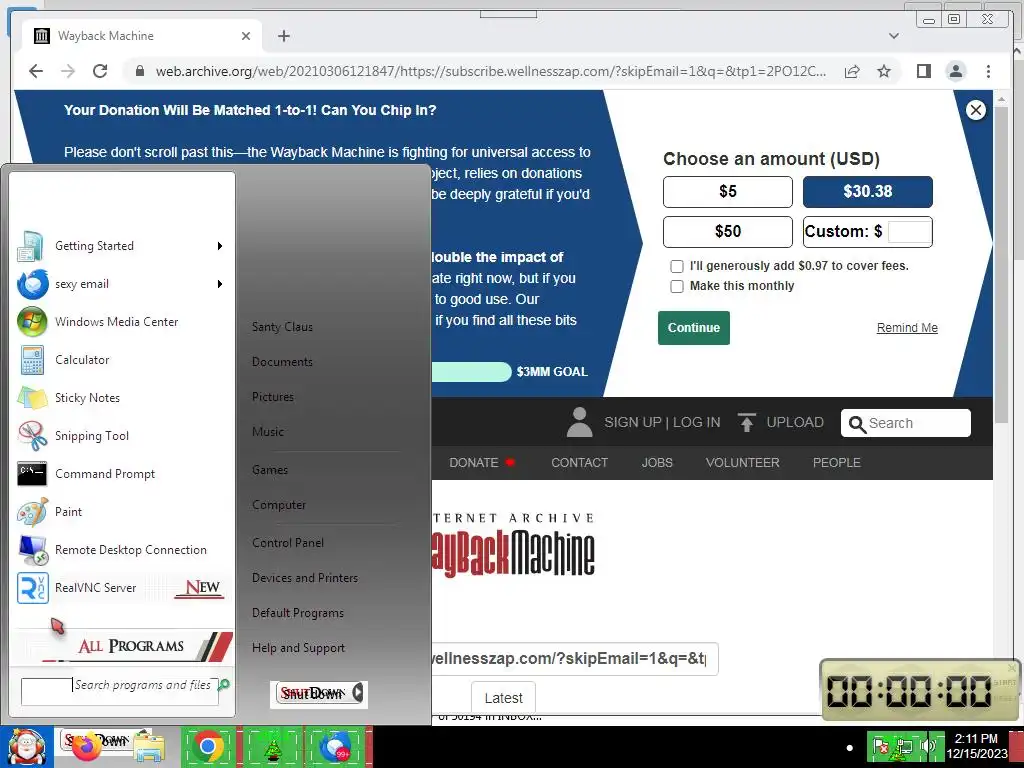
Task: Open Games from Start menu
Action: tap(270, 470)
